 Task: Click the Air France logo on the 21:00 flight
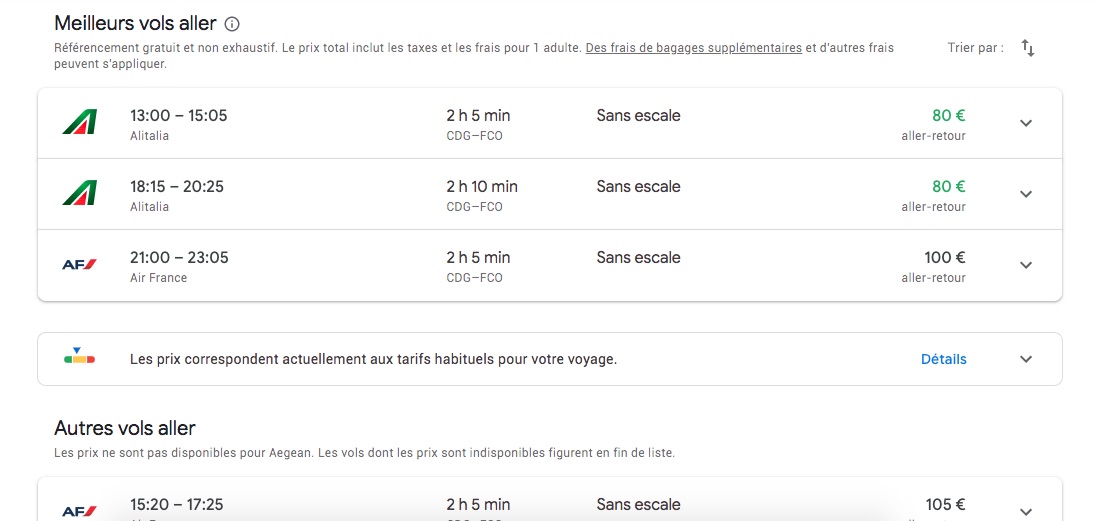79,265
